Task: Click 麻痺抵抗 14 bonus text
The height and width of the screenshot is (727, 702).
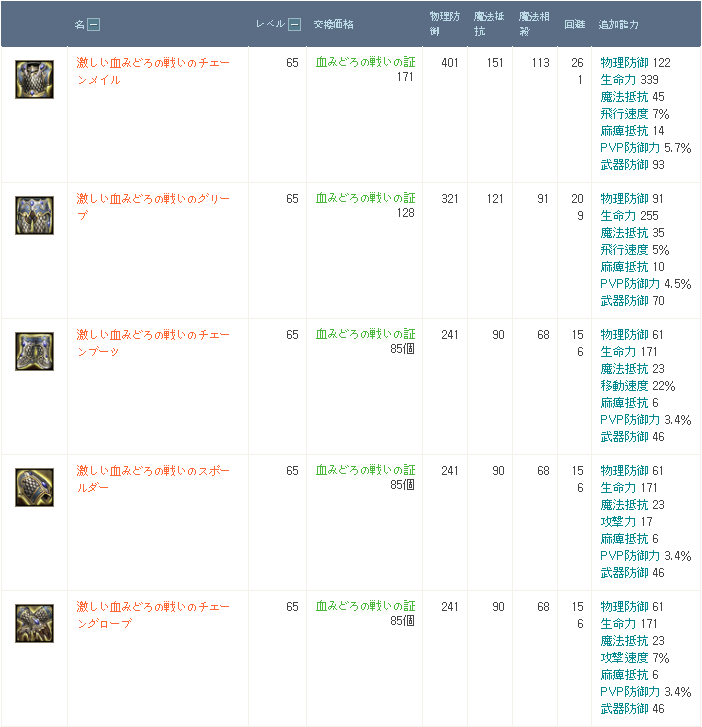Action: (632, 131)
